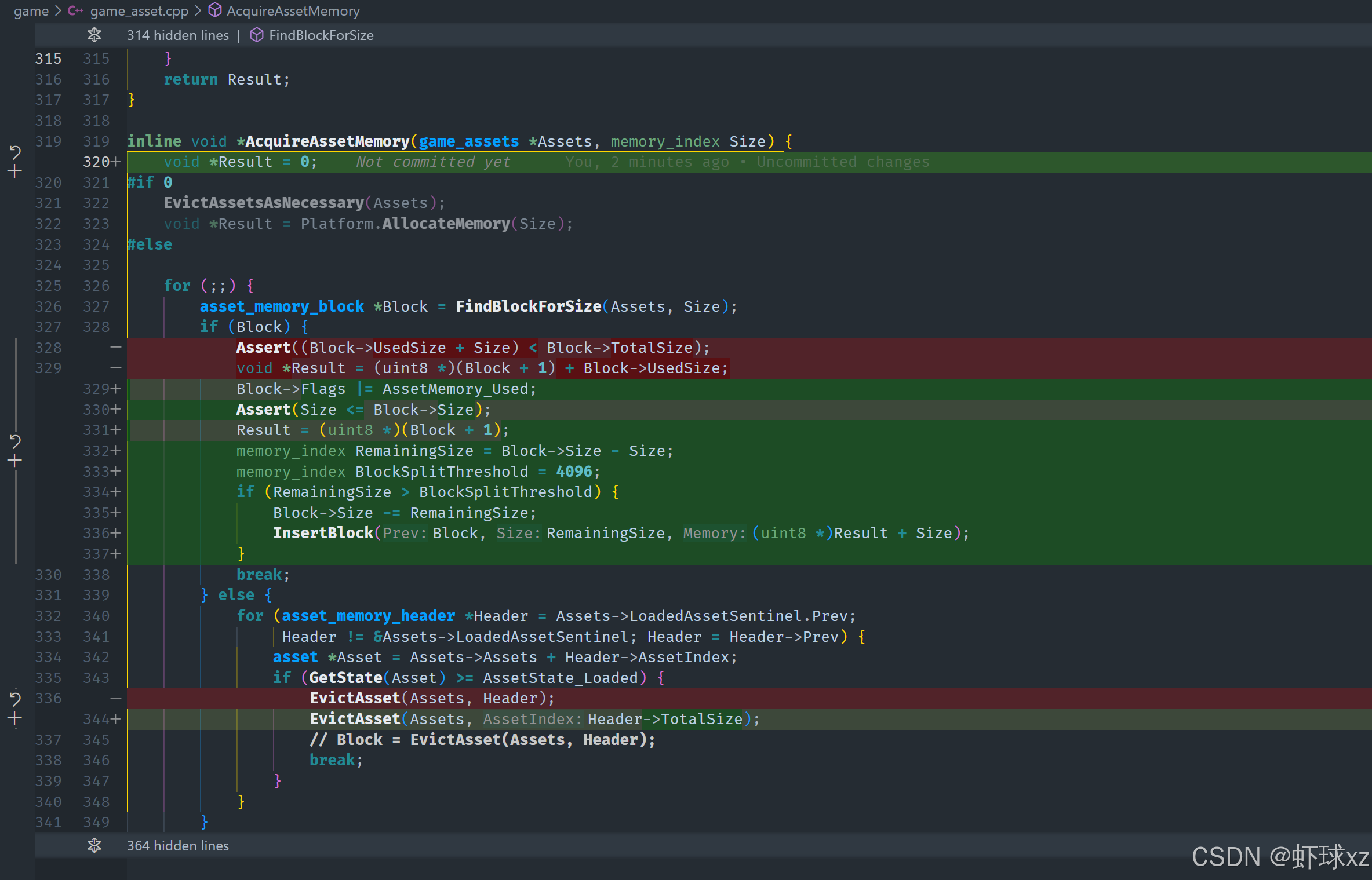Viewport: 1372px width, 880px height.
Task: Click EvictAssetsAsNecessary in the disabled code
Action: point(264,203)
